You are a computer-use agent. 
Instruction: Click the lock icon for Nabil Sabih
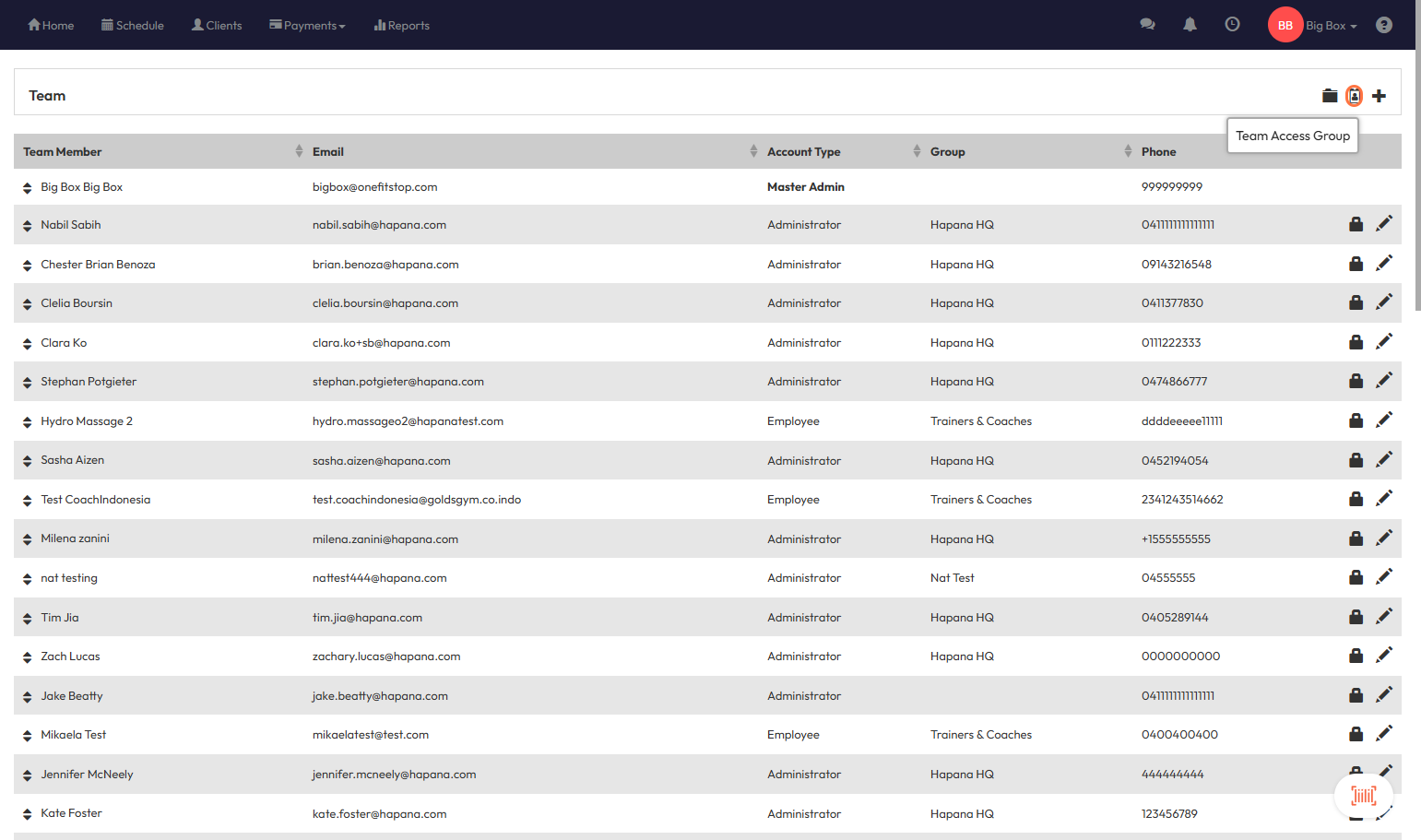pos(1356,224)
